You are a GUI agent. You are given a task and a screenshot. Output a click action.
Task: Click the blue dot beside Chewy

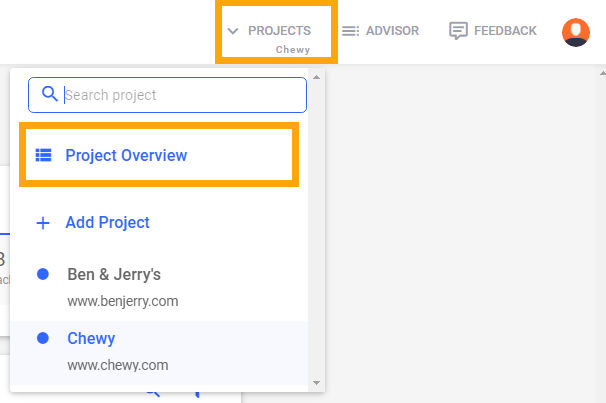click(x=43, y=338)
